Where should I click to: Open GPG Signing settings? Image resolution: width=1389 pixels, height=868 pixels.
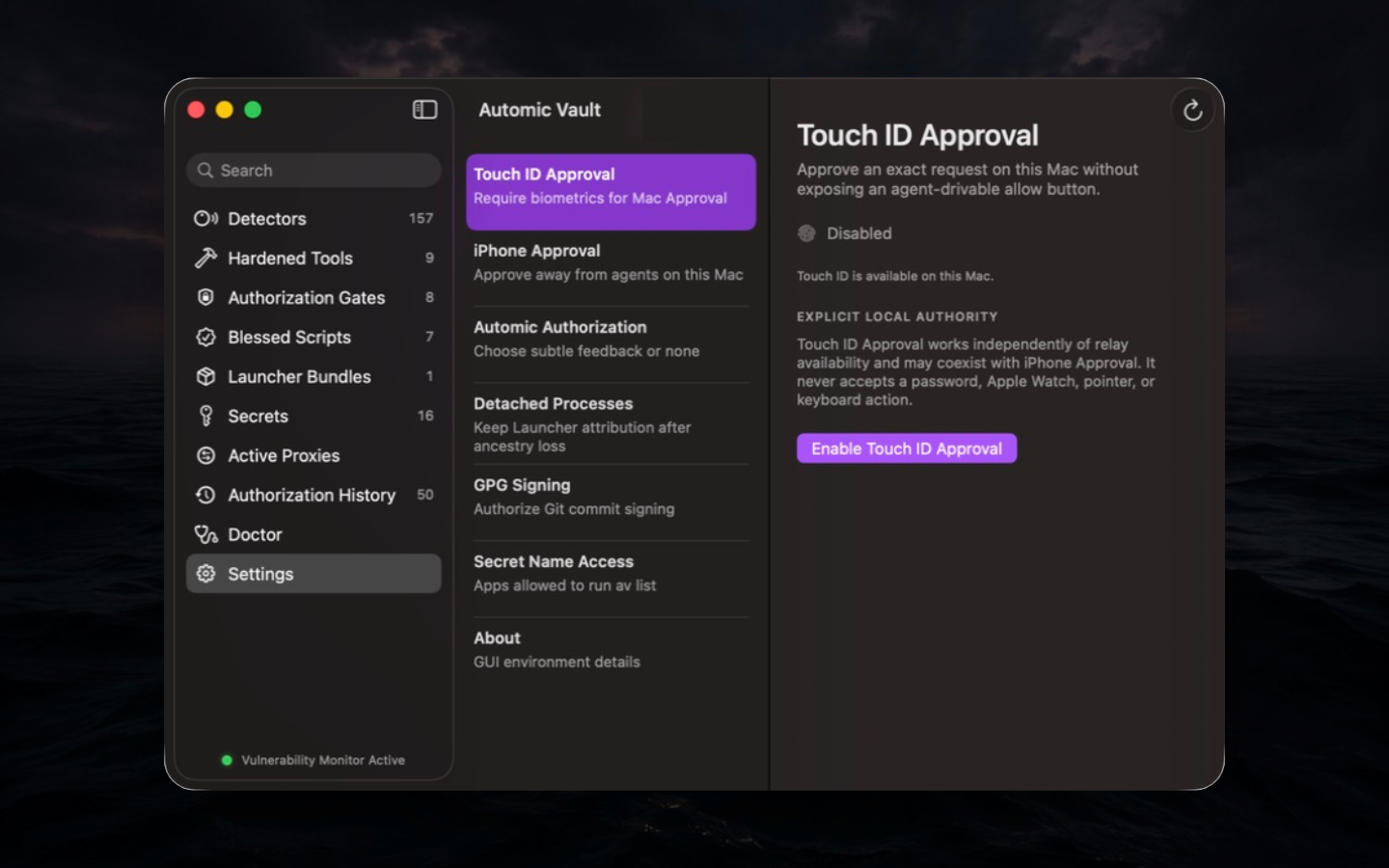coord(611,502)
